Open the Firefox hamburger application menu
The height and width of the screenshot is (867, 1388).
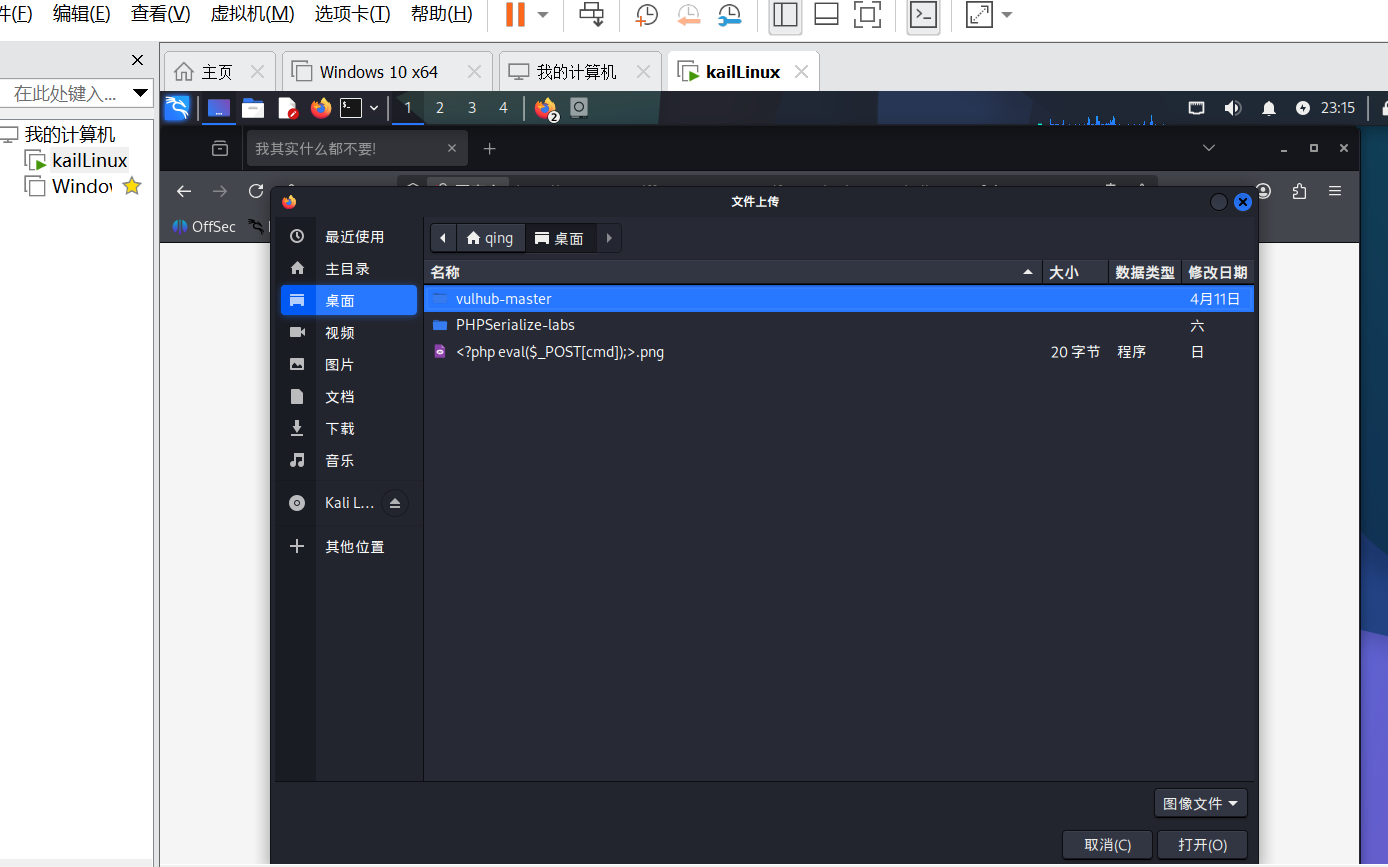pos(1335,190)
